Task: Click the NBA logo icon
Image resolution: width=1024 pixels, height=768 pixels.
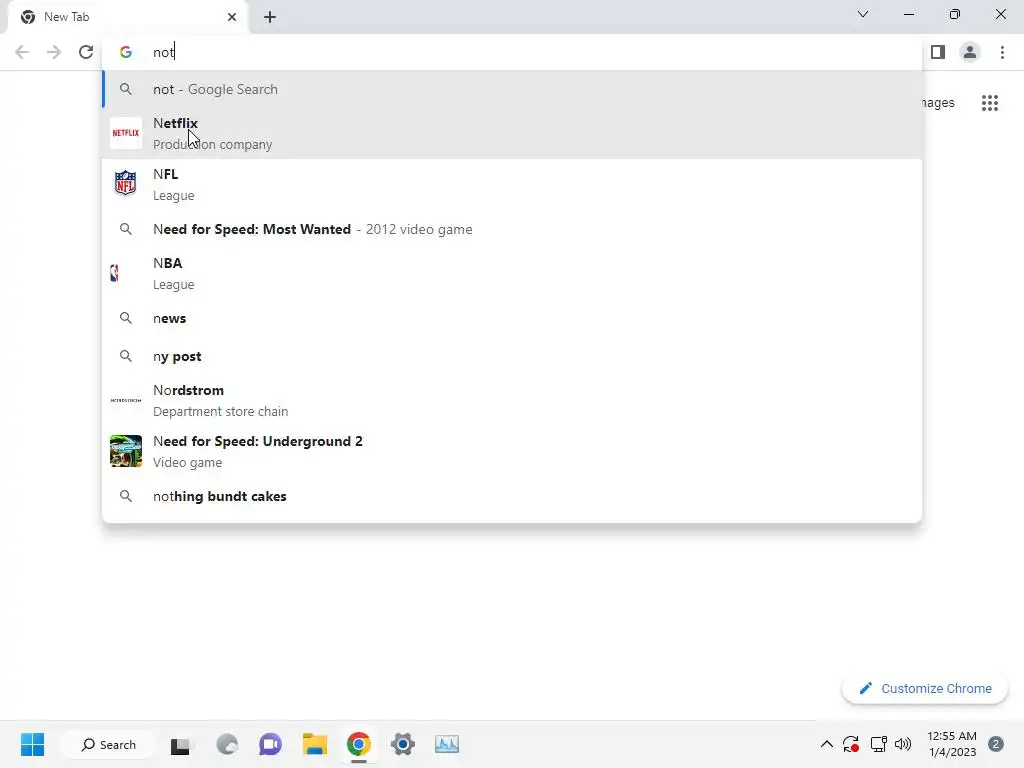Action: [115, 273]
